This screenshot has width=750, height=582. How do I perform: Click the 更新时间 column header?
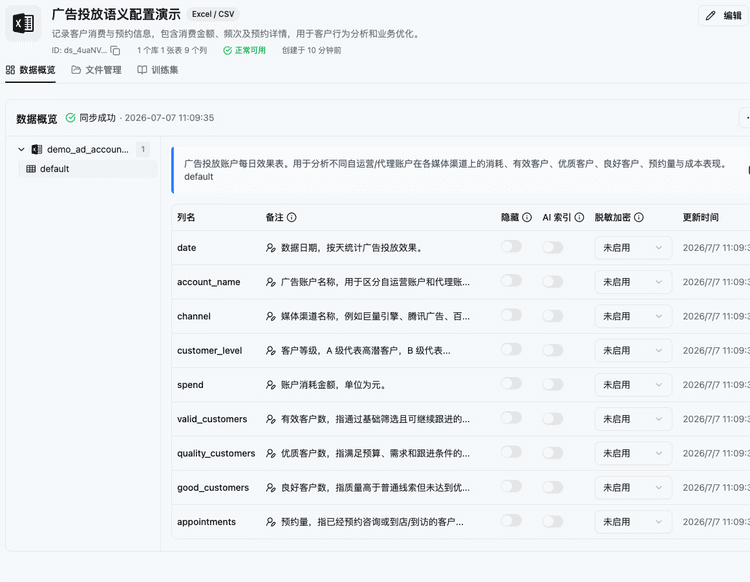tap(701, 217)
